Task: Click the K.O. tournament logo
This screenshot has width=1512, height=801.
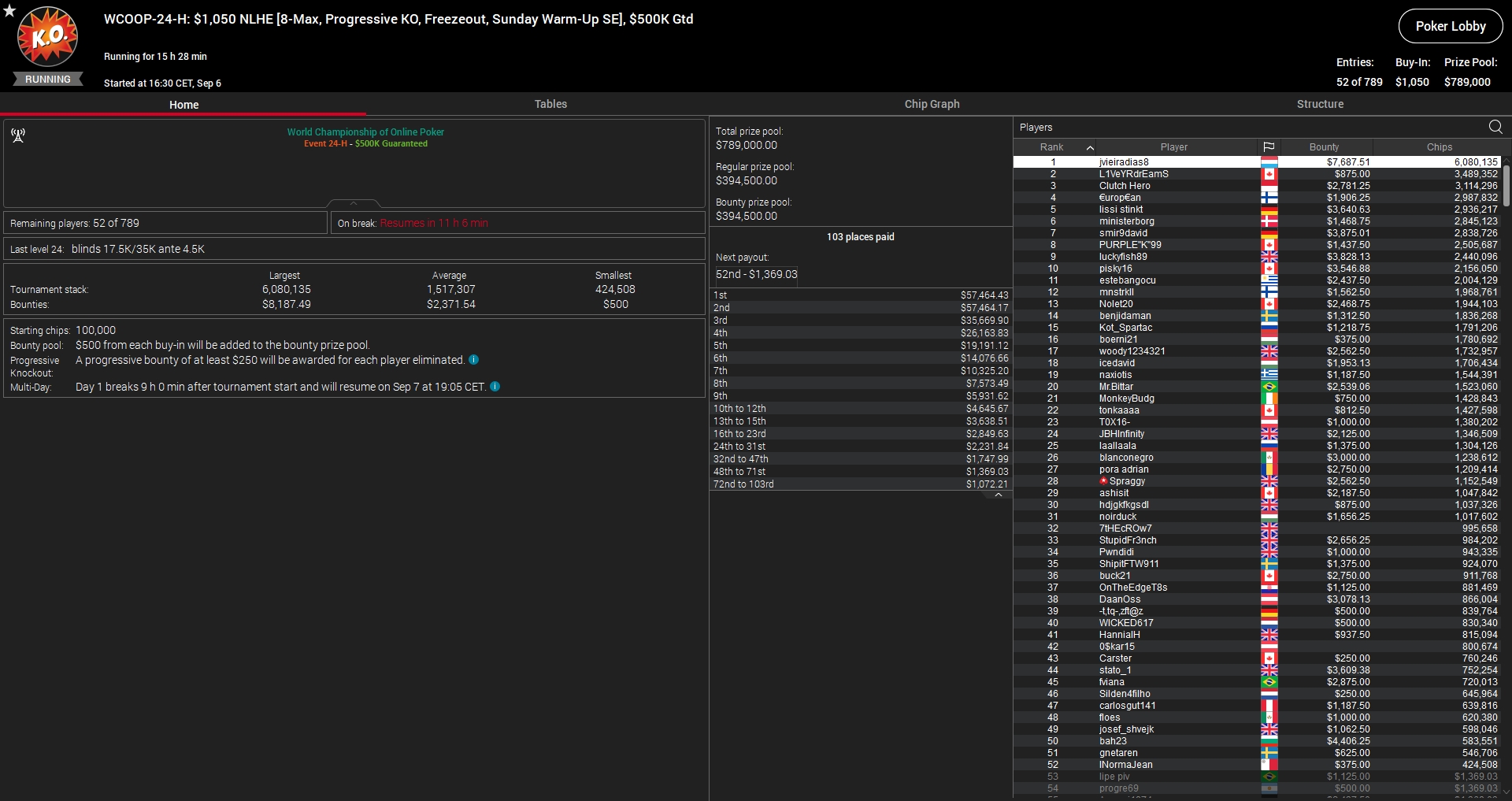Action: [48, 37]
